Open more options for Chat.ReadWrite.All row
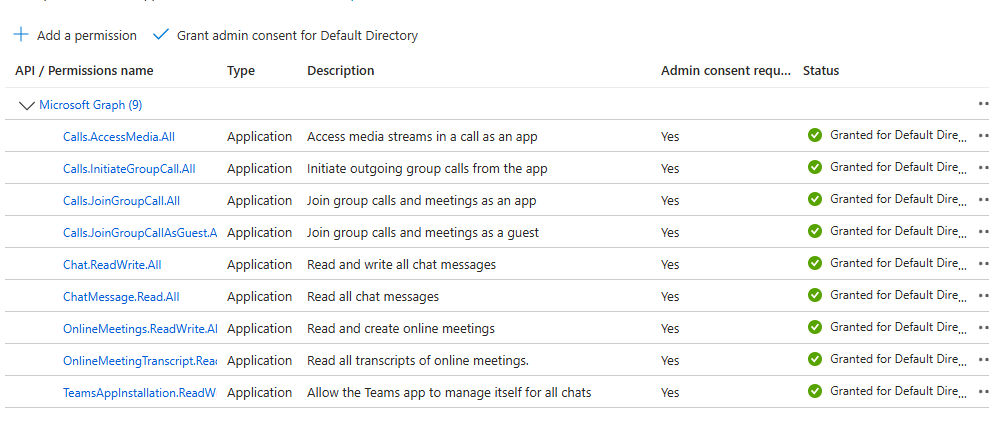The image size is (989, 446). pos(983,264)
